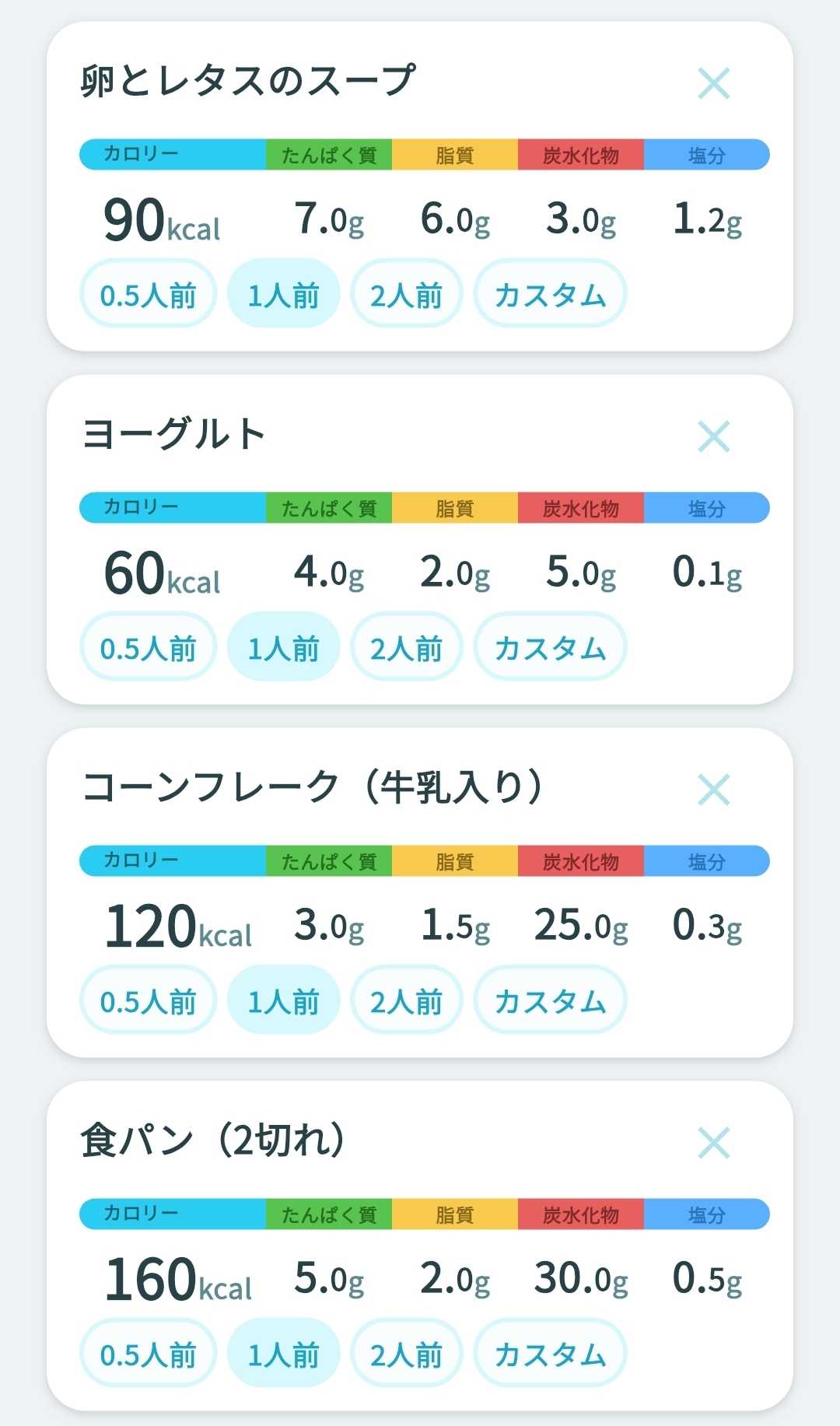
Task: Choose カスタム portion for 卵とレタスのスープ
Action: pyautogui.click(x=550, y=293)
